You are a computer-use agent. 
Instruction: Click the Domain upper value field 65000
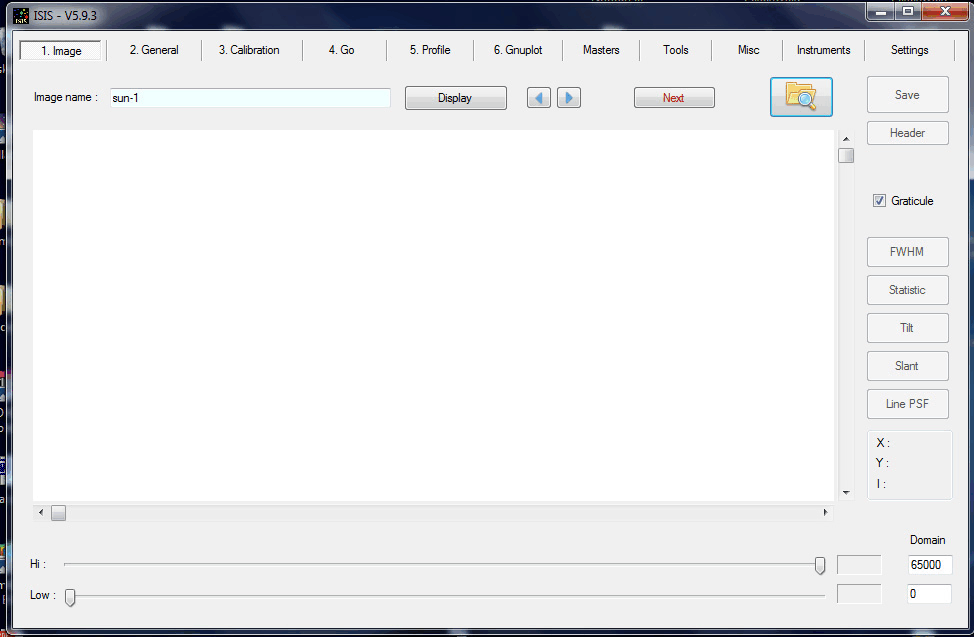[x=929, y=564]
